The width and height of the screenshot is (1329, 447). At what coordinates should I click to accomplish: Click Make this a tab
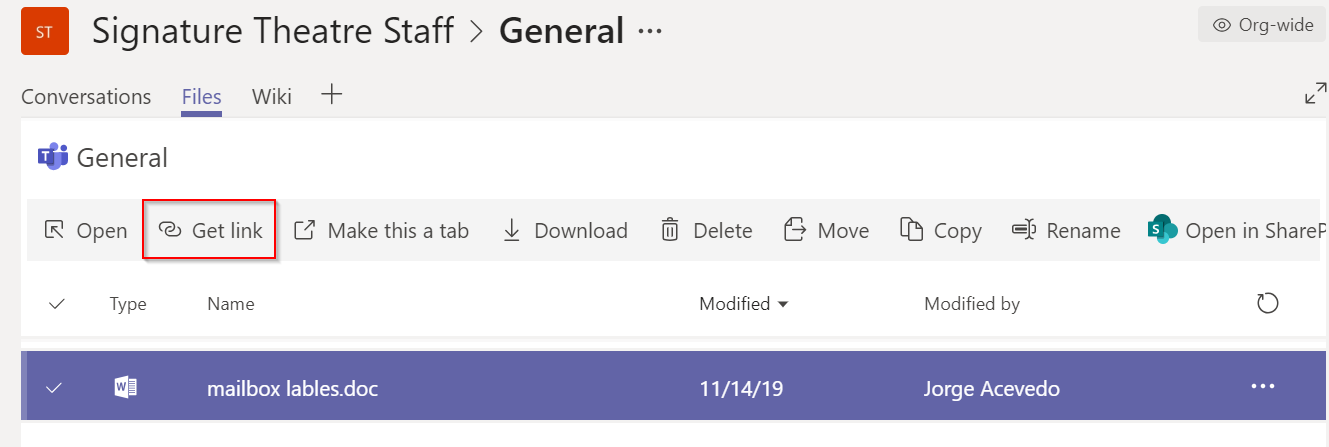pyautogui.click(x=381, y=231)
